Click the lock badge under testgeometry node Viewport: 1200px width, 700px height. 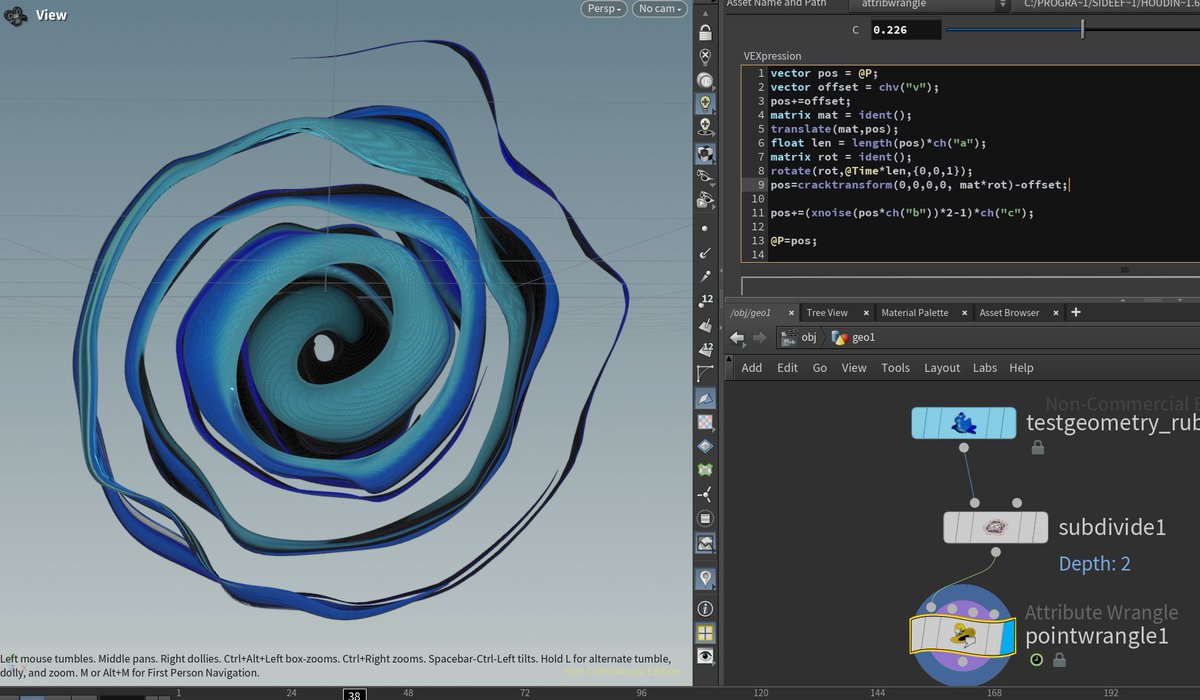(x=1038, y=448)
